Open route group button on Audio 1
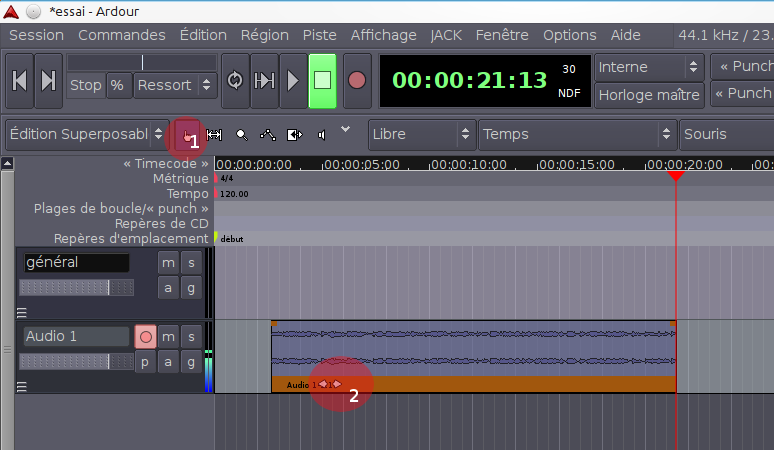774x450 pixels. pyautogui.click(x=191, y=362)
